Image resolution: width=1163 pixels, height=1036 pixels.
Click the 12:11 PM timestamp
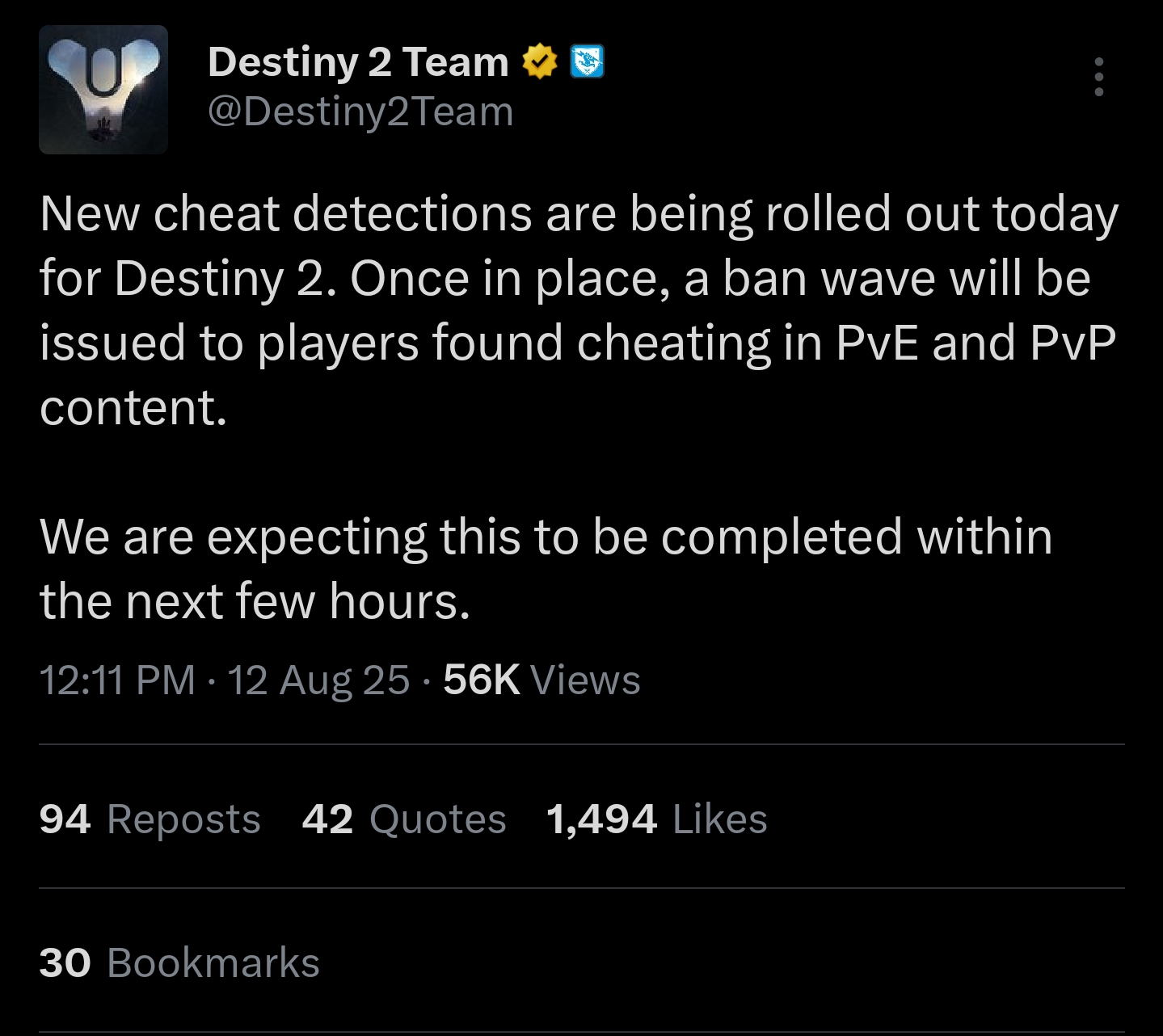pyautogui.click(x=117, y=680)
